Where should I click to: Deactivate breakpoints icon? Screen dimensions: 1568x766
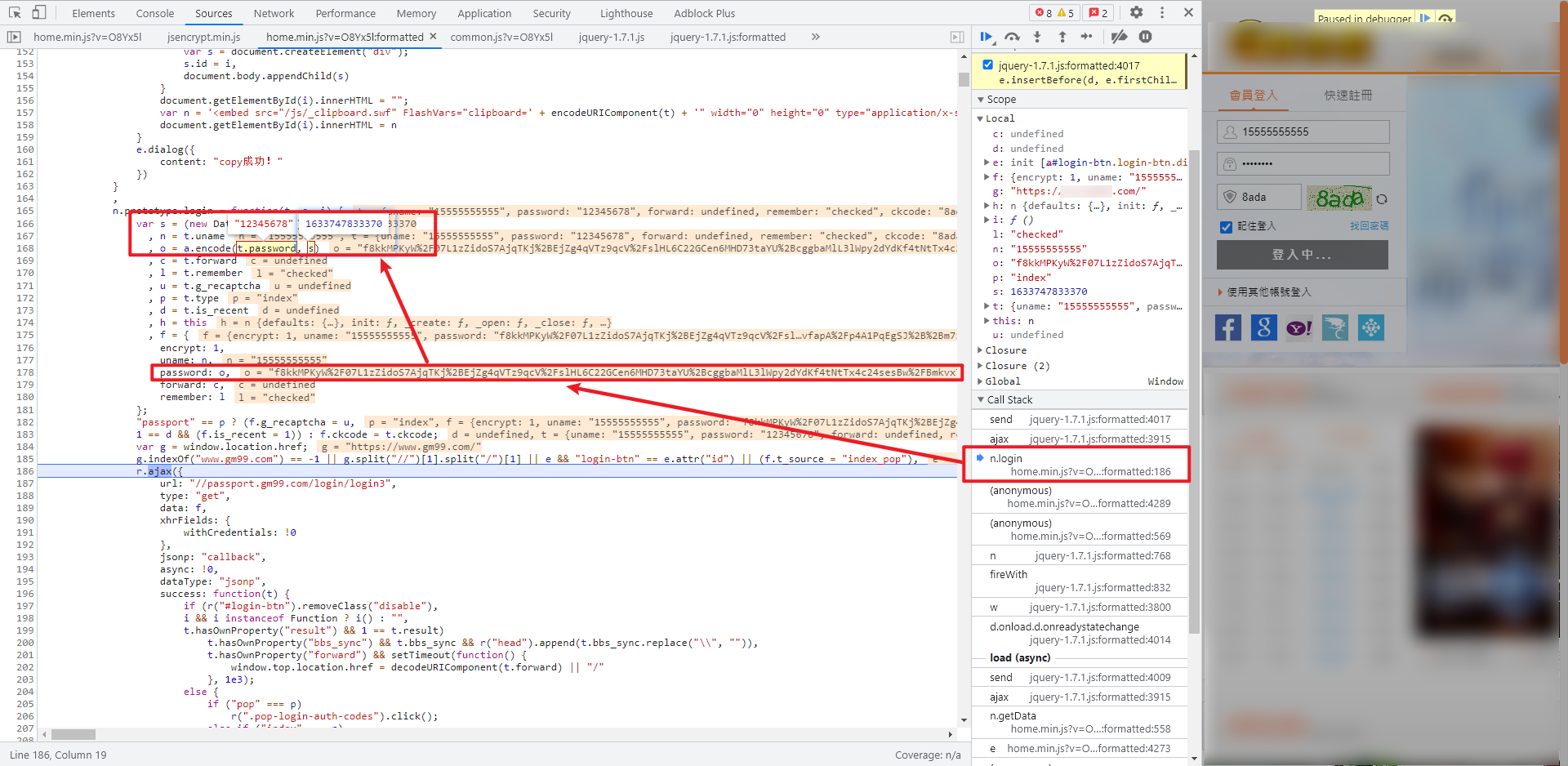tap(1120, 37)
